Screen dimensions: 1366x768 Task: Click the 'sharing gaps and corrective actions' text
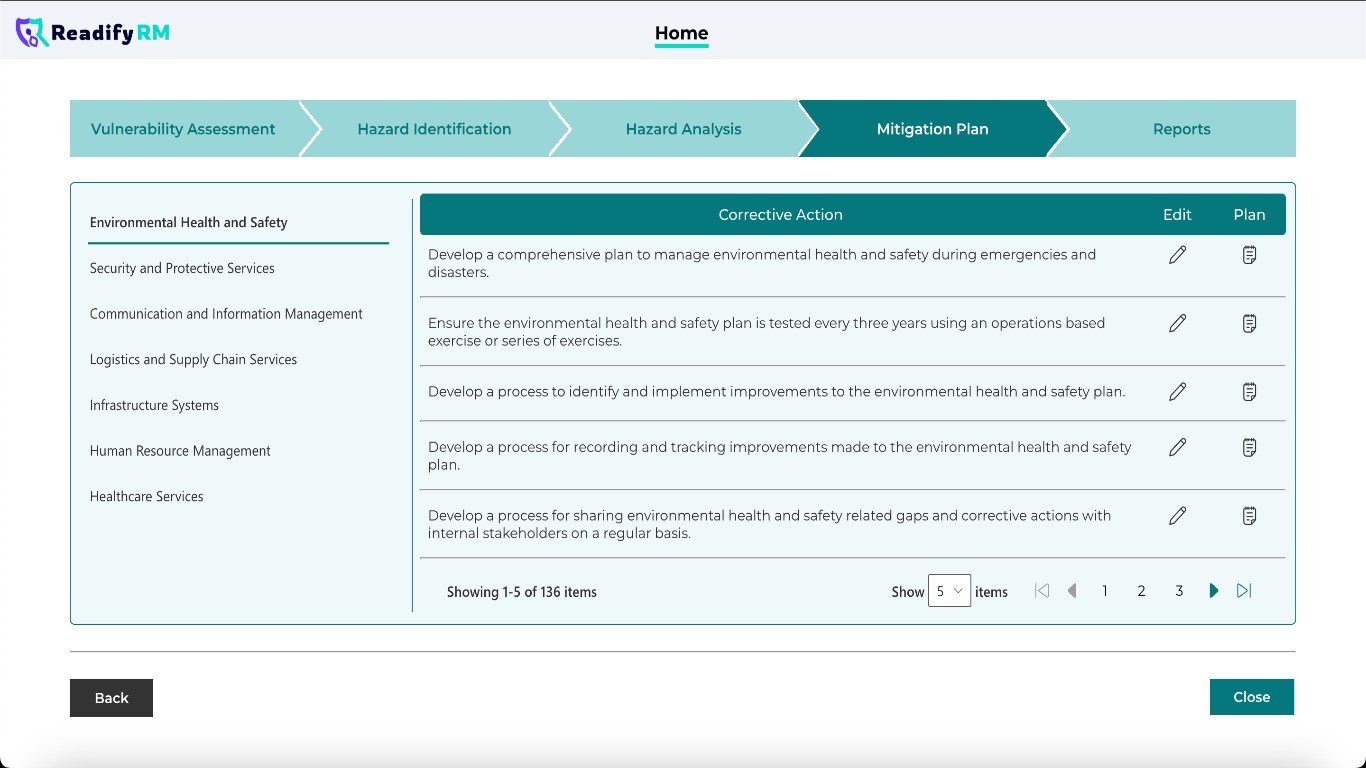(770, 525)
